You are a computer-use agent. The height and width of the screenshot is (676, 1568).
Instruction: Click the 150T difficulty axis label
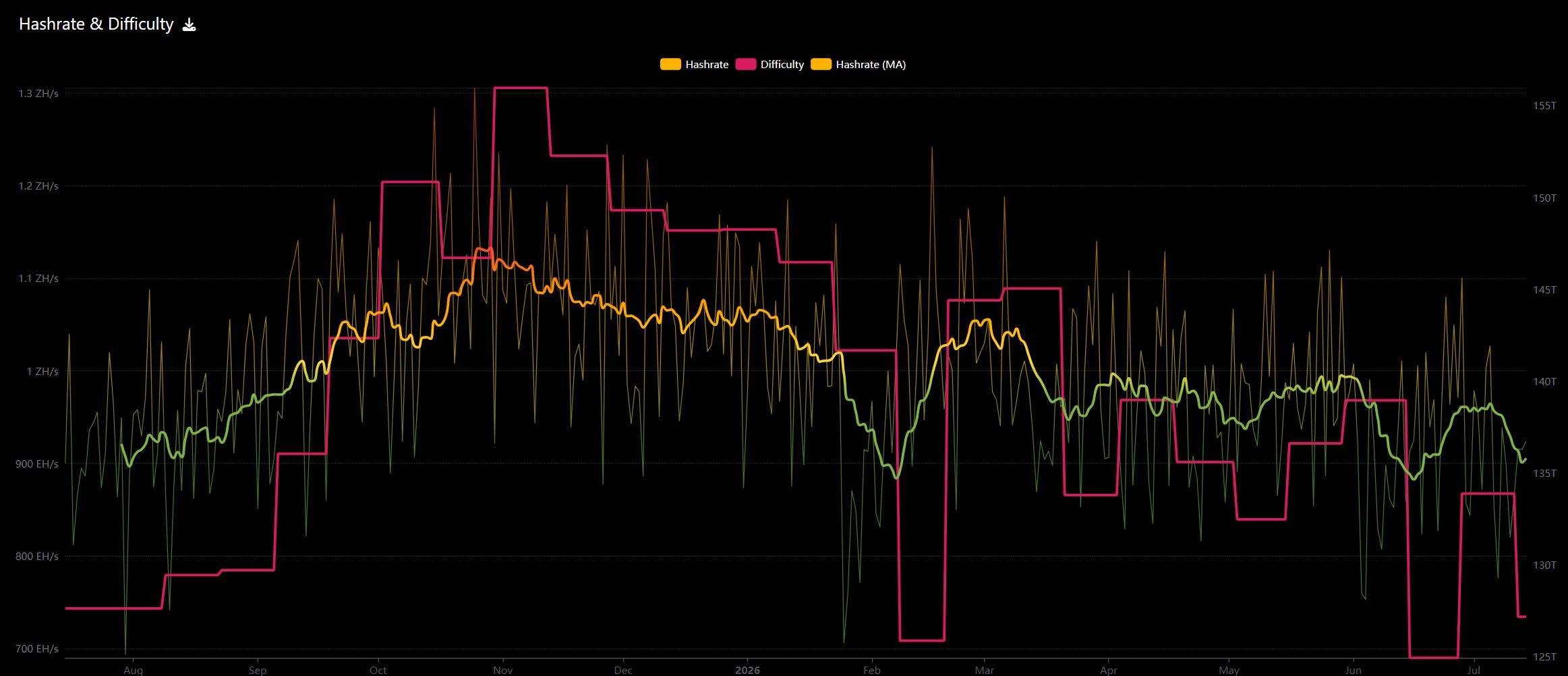tap(1544, 198)
